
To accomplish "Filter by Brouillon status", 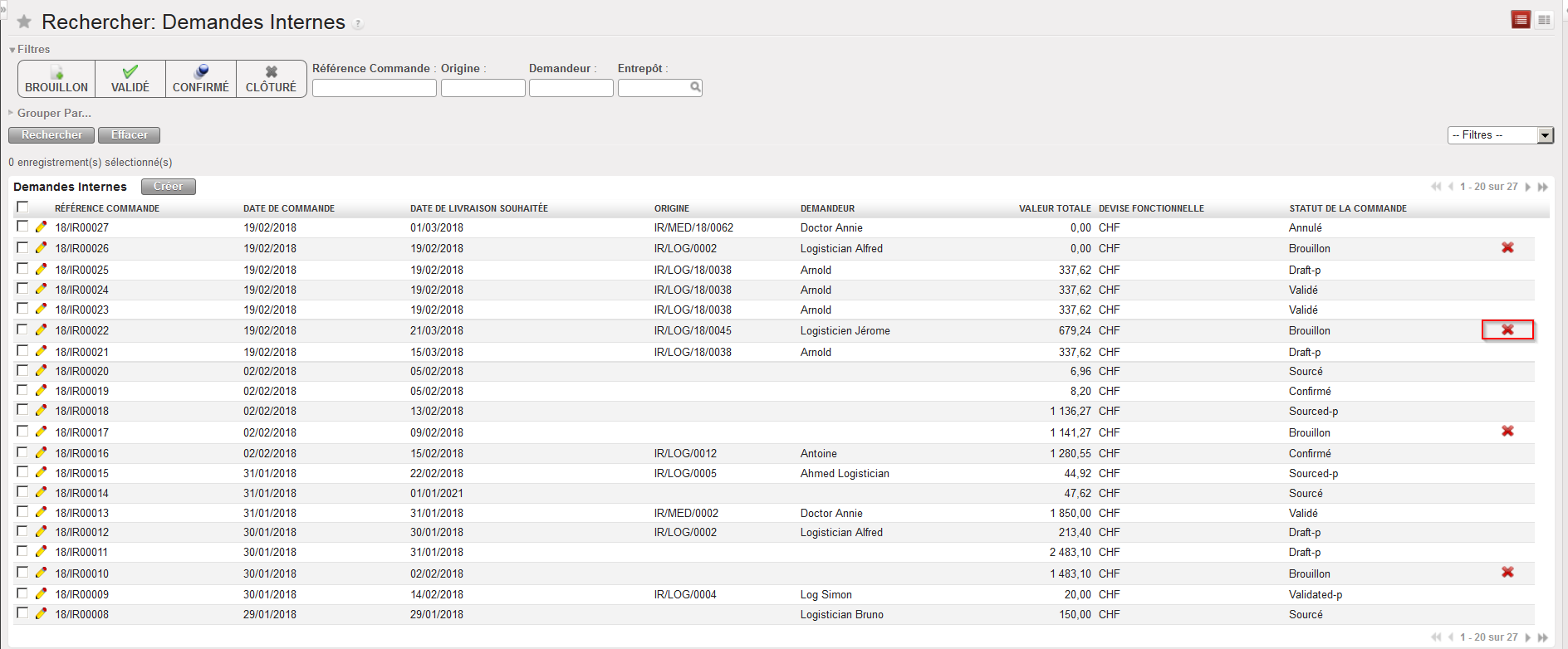I will click(56, 79).
